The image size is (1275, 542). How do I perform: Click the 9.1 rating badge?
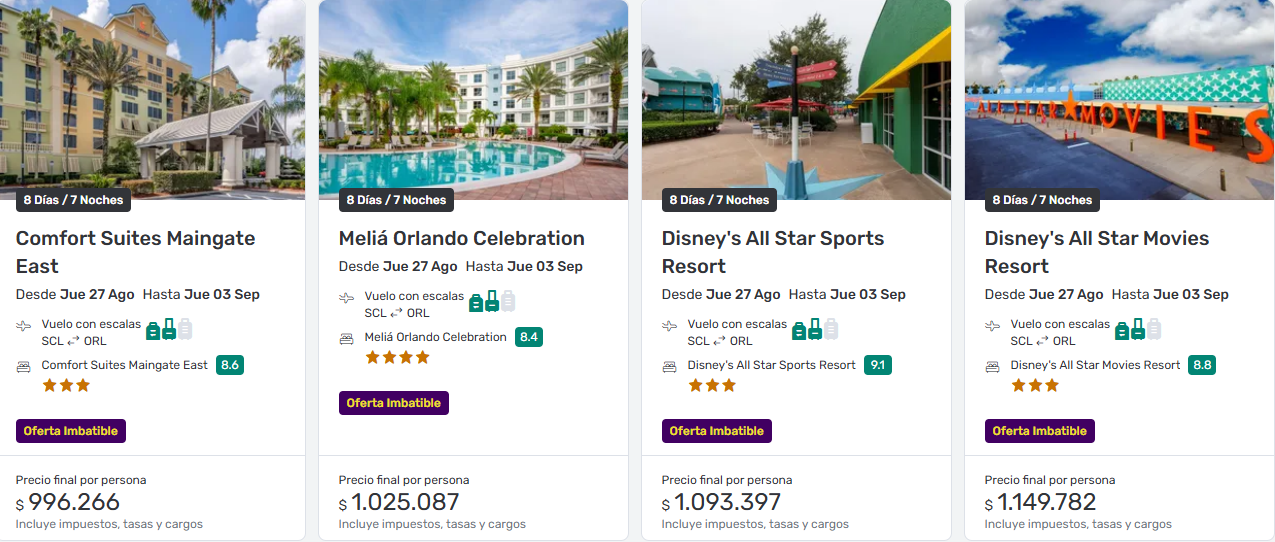pyautogui.click(x=878, y=365)
